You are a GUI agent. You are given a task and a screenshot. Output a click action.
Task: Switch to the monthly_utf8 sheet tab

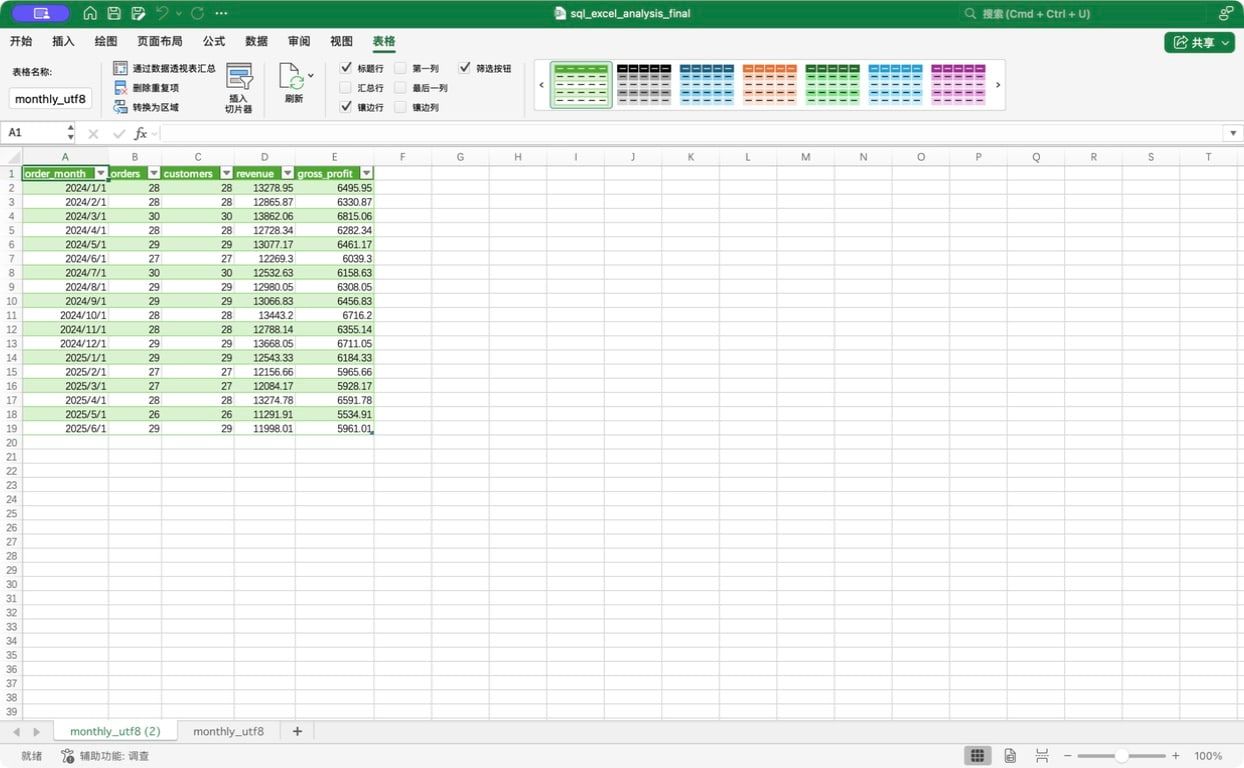click(228, 732)
